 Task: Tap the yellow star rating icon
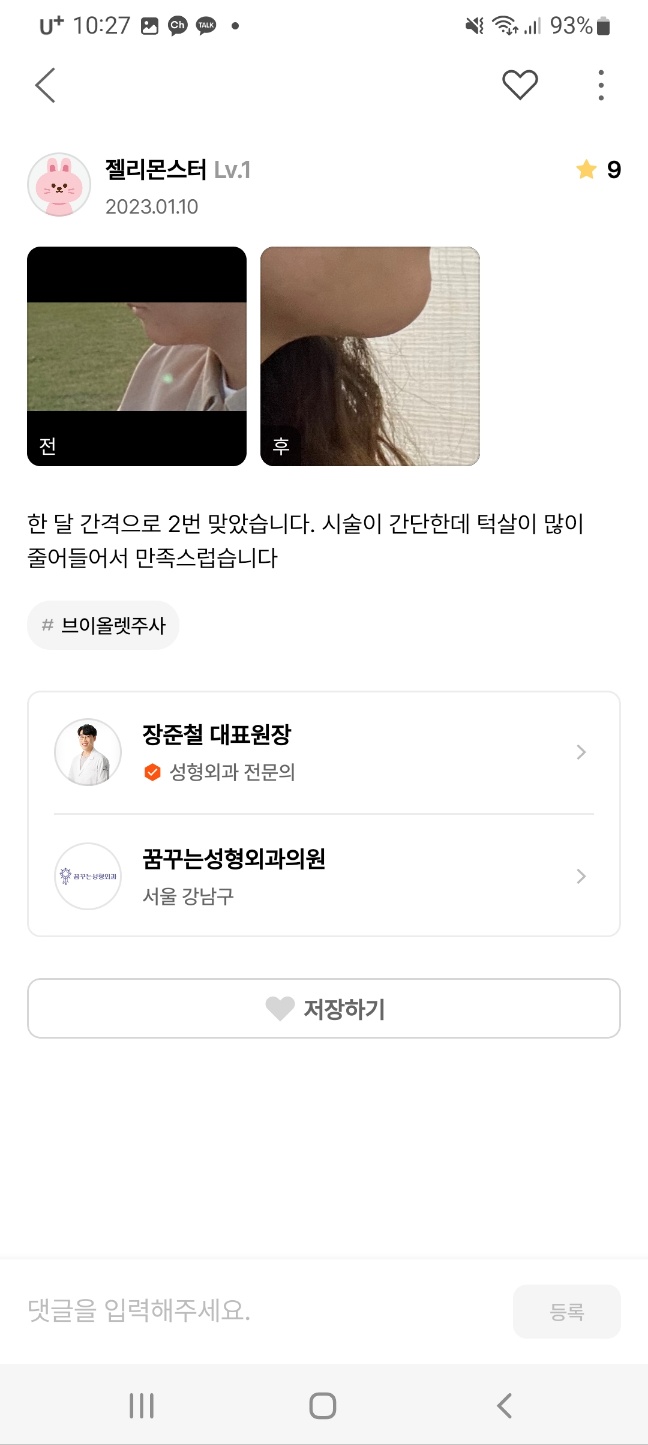coord(586,171)
